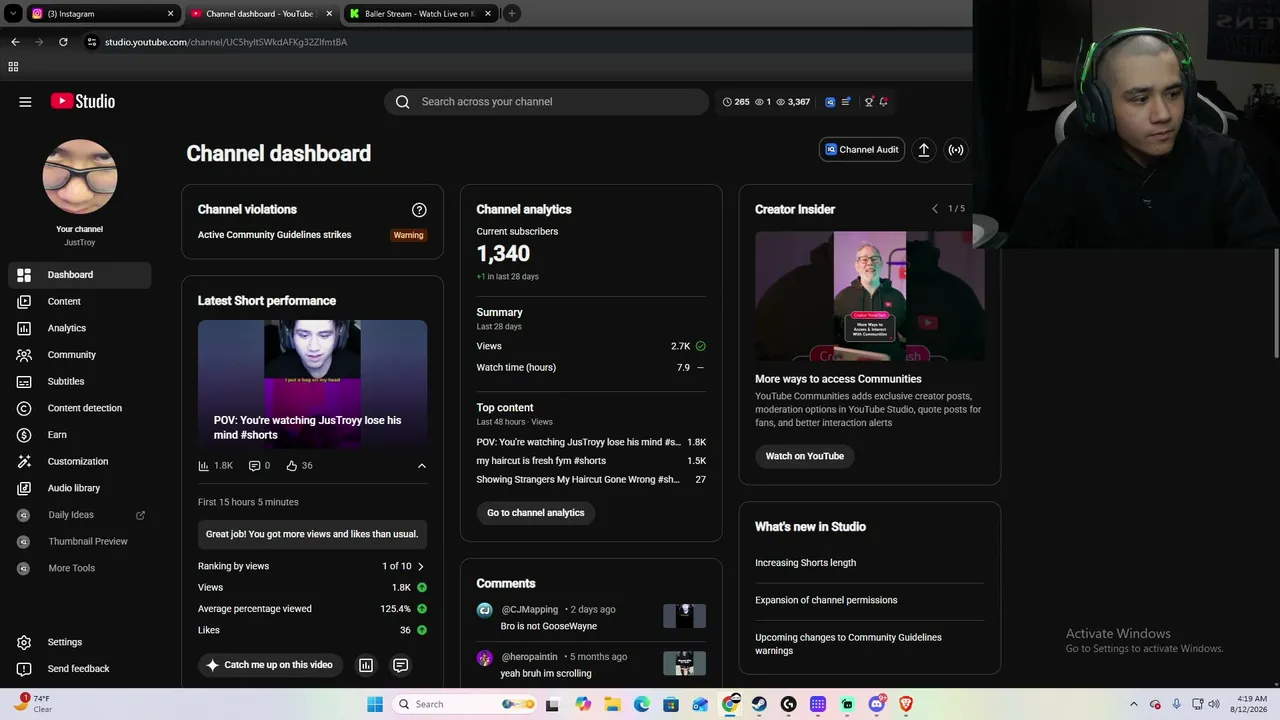
Task: Open Expansion of channel permissions article
Action: click(826, 600)
